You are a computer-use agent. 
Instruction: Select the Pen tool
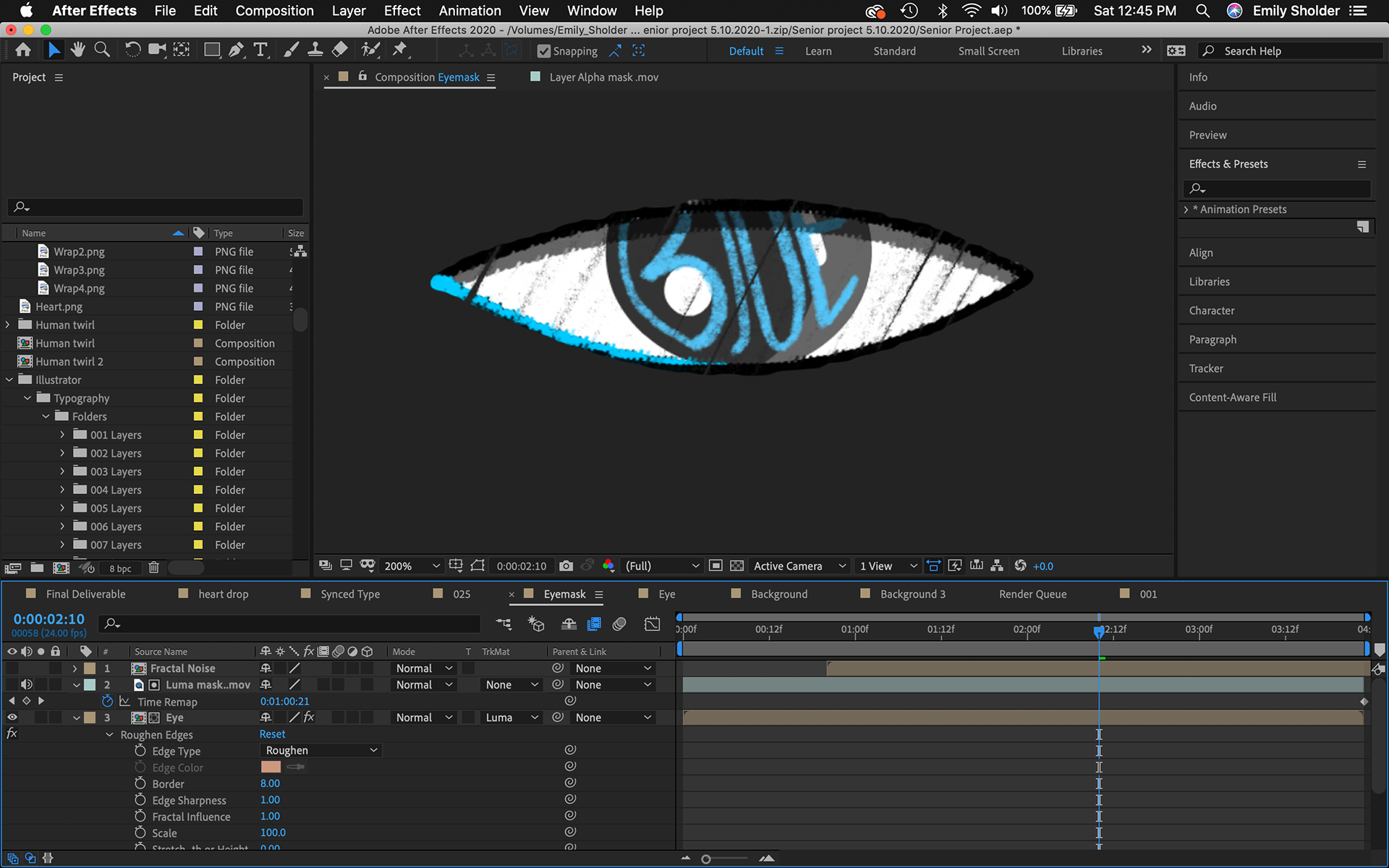pyautogui.click(x=236, y=50)
